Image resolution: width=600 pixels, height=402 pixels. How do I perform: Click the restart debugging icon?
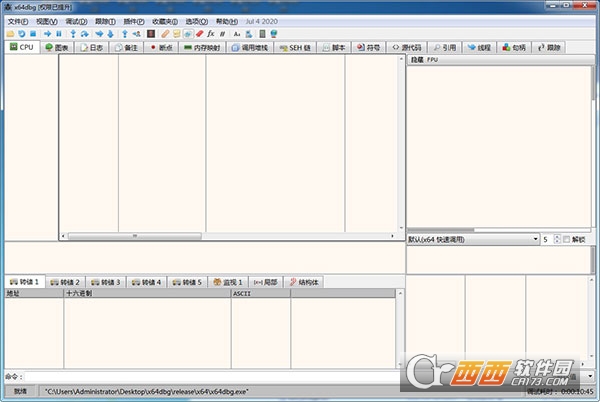21,33
